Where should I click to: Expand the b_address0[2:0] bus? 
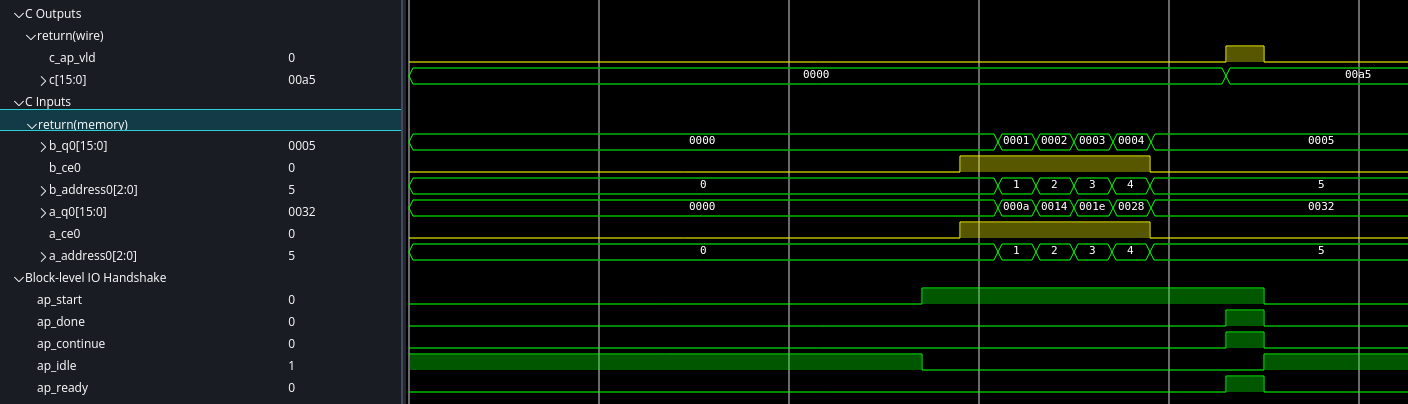(x=43, y=190)
